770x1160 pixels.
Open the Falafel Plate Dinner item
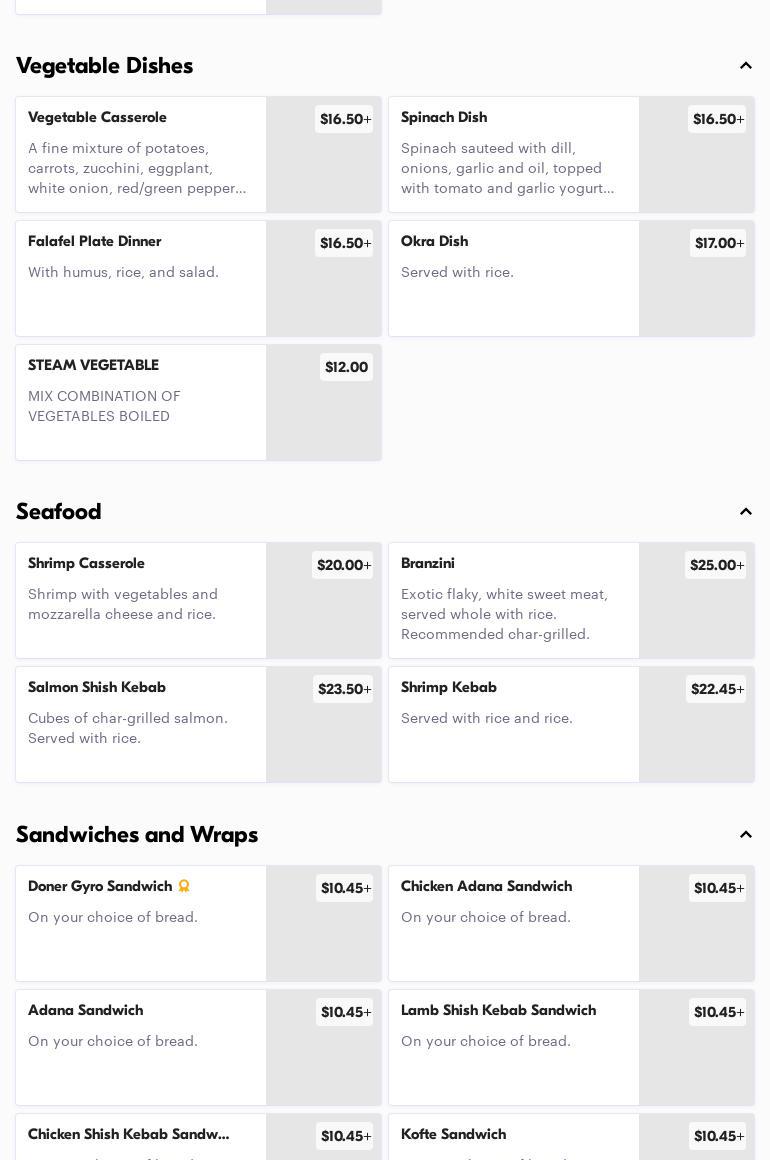pos(141,278)
